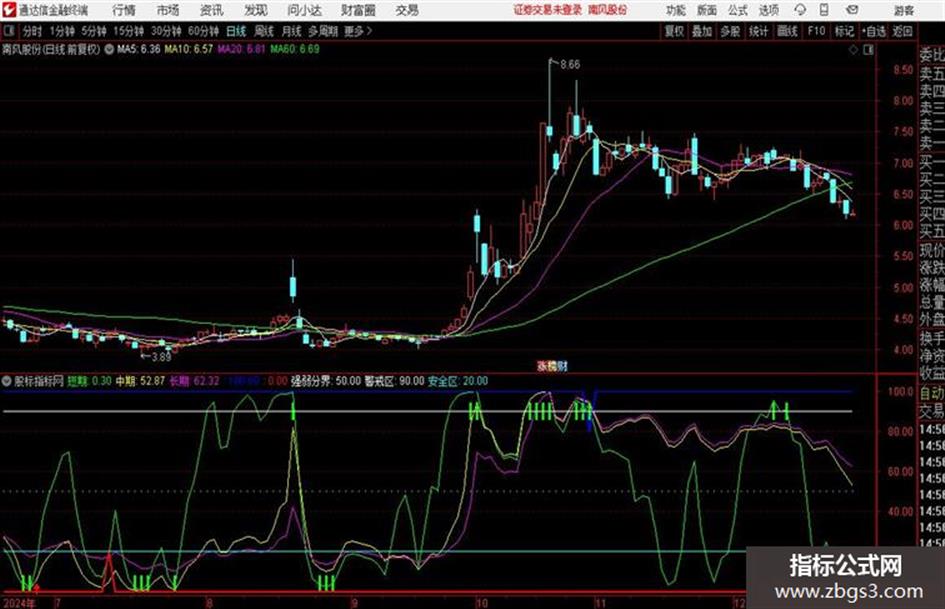Click the 安全区: 20.00 label
Viewport: 945px width, 609px height.
[x=458, y=381]
